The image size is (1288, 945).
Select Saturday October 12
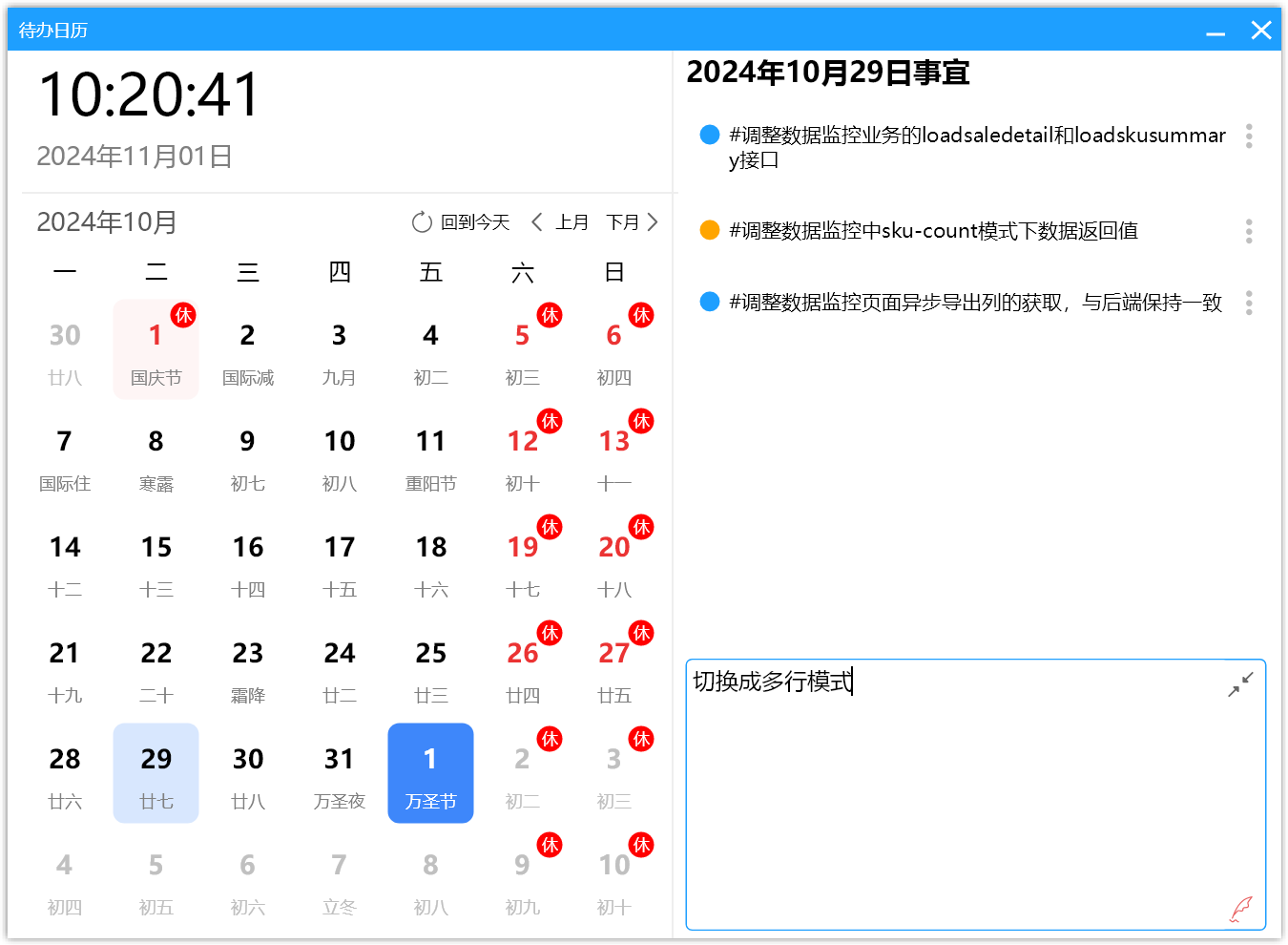(x=523, y=455)
